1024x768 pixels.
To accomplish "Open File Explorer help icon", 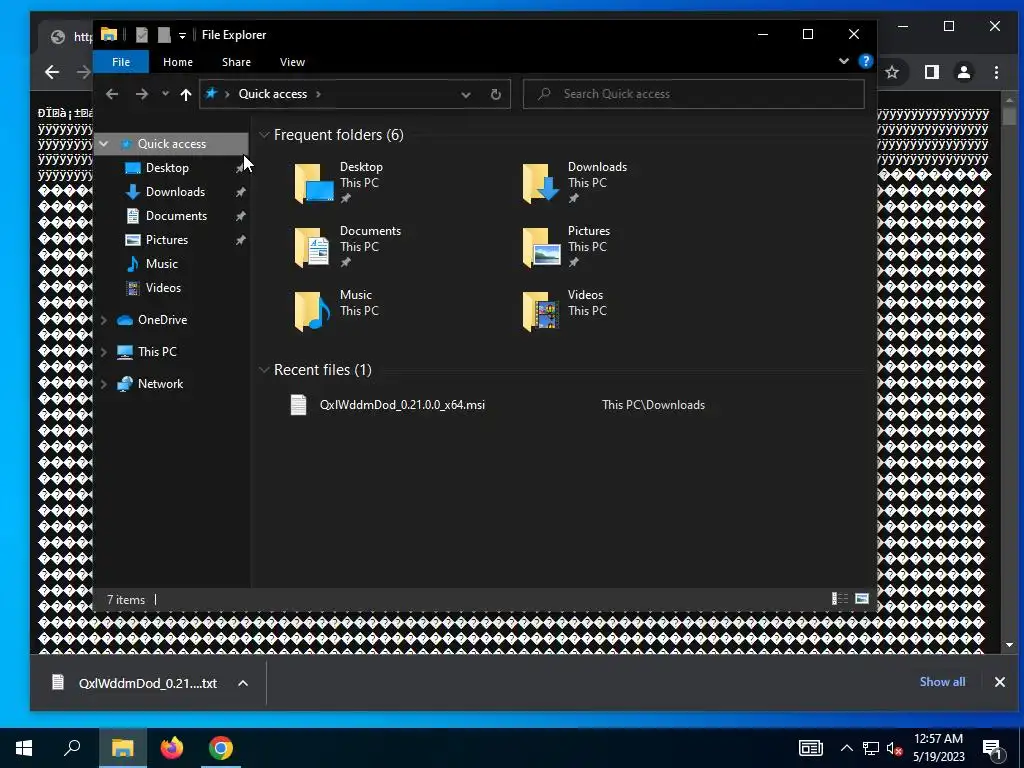I will (x=865, y=61).
